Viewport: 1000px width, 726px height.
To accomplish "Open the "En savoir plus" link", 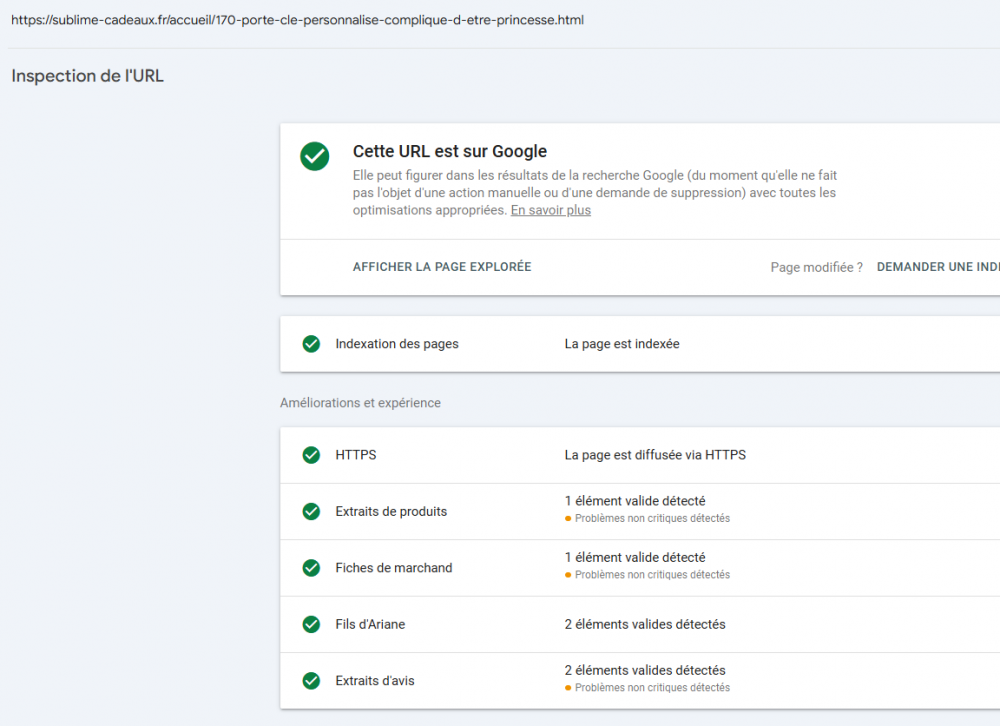I will [550, 210].
